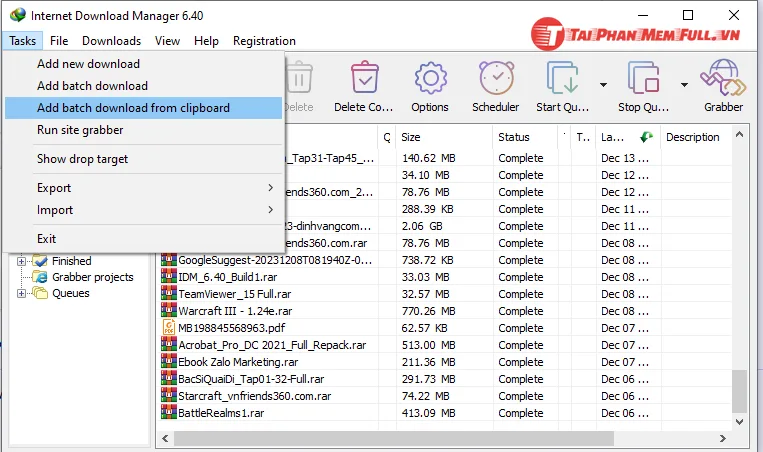Click the vertical scrollbar down arrow
This screenshot has height=452, width=763.
(740, 422)
